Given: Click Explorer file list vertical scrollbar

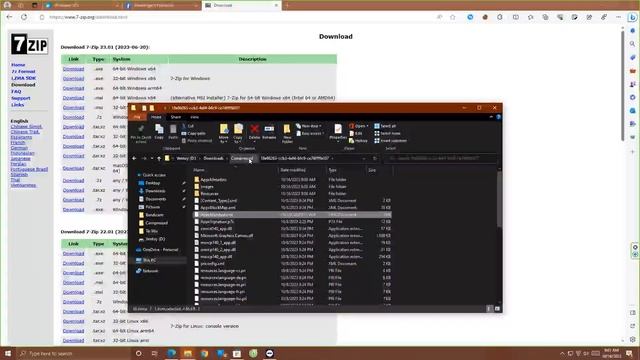Looking at the screenshot, I should 500,200.
